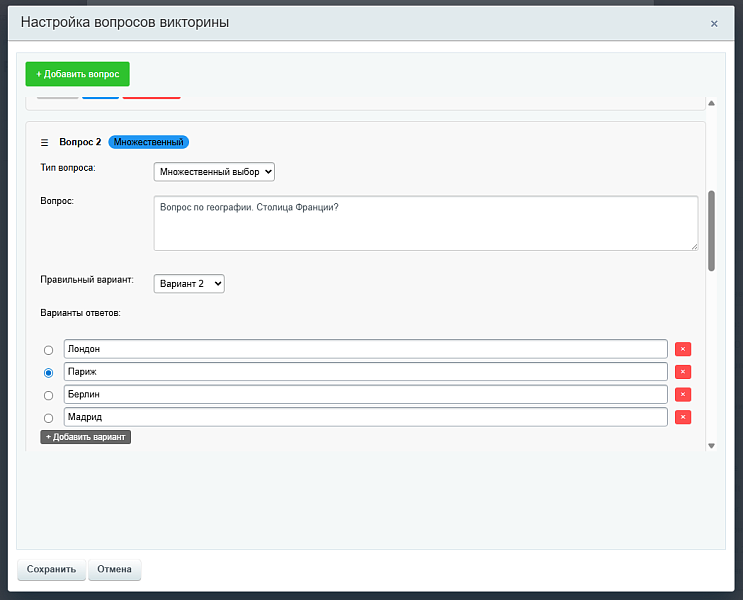This screenshot has height=600, width=743.
Task: Mark Мадрид as the correct answer
Action: tap(49, 418)
